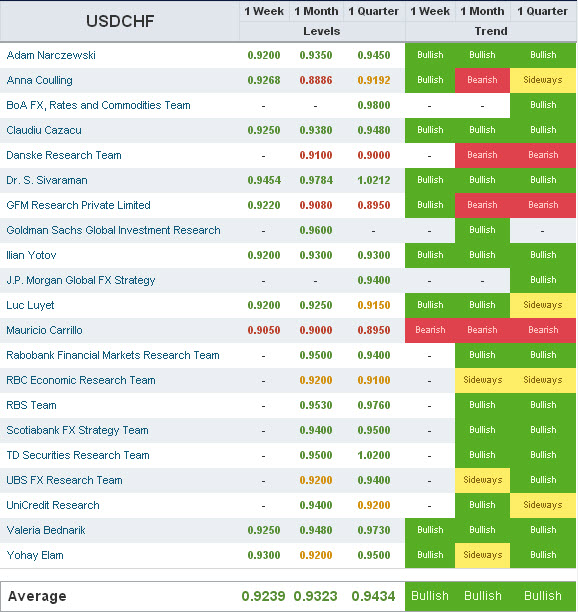Screen dimensions: 578x612
Task: Open GFM Research Private Limited link
Action: tap(78, 205)
